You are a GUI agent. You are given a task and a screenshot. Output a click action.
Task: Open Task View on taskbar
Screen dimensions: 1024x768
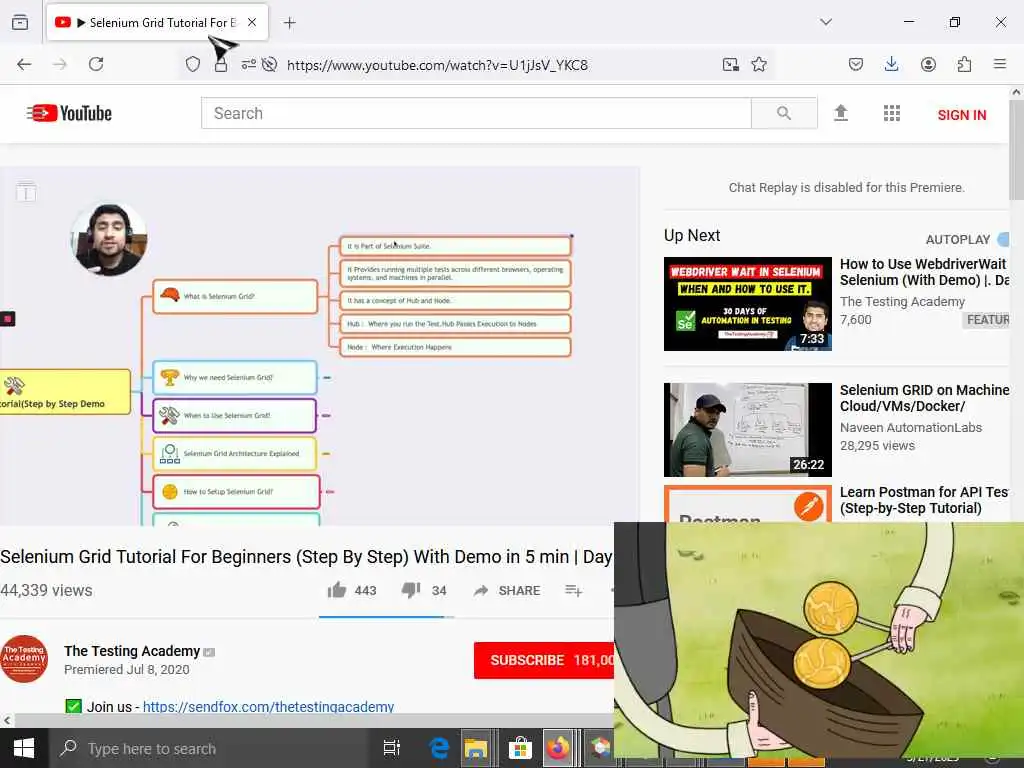(392, 748)
